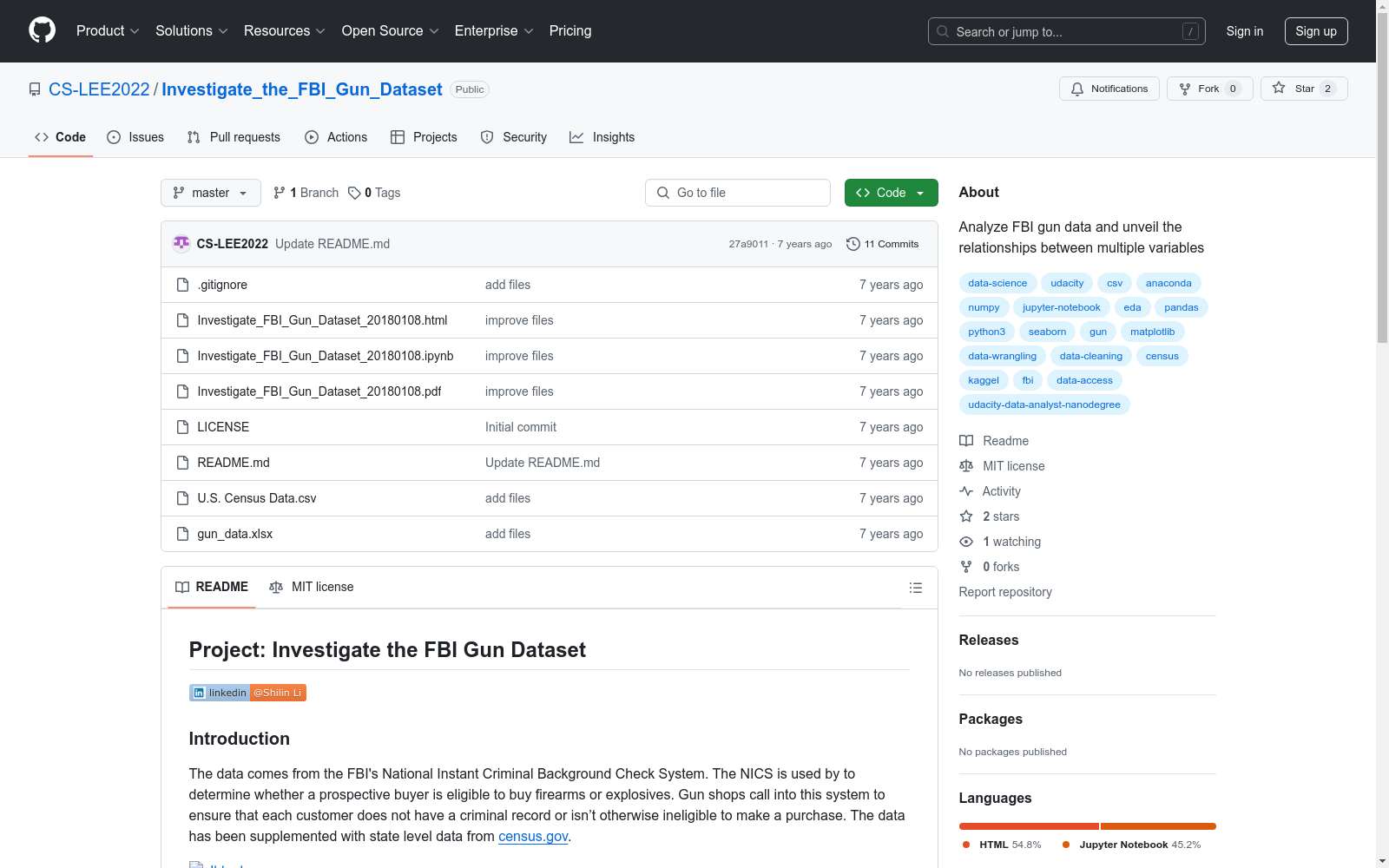
Task: Click CS-LEE2022 avatar in commit row
Action: pyautogui.click(x=181, y=244)
